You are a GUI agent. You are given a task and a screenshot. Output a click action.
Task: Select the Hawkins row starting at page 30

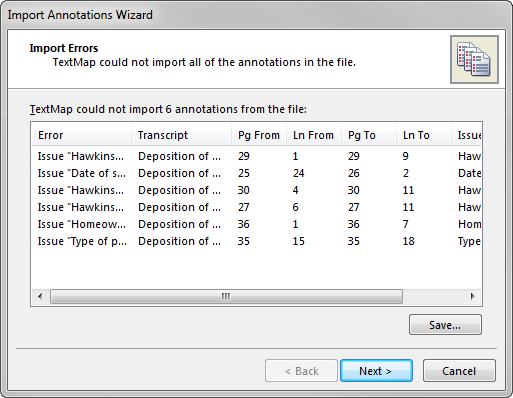point(256,190)
